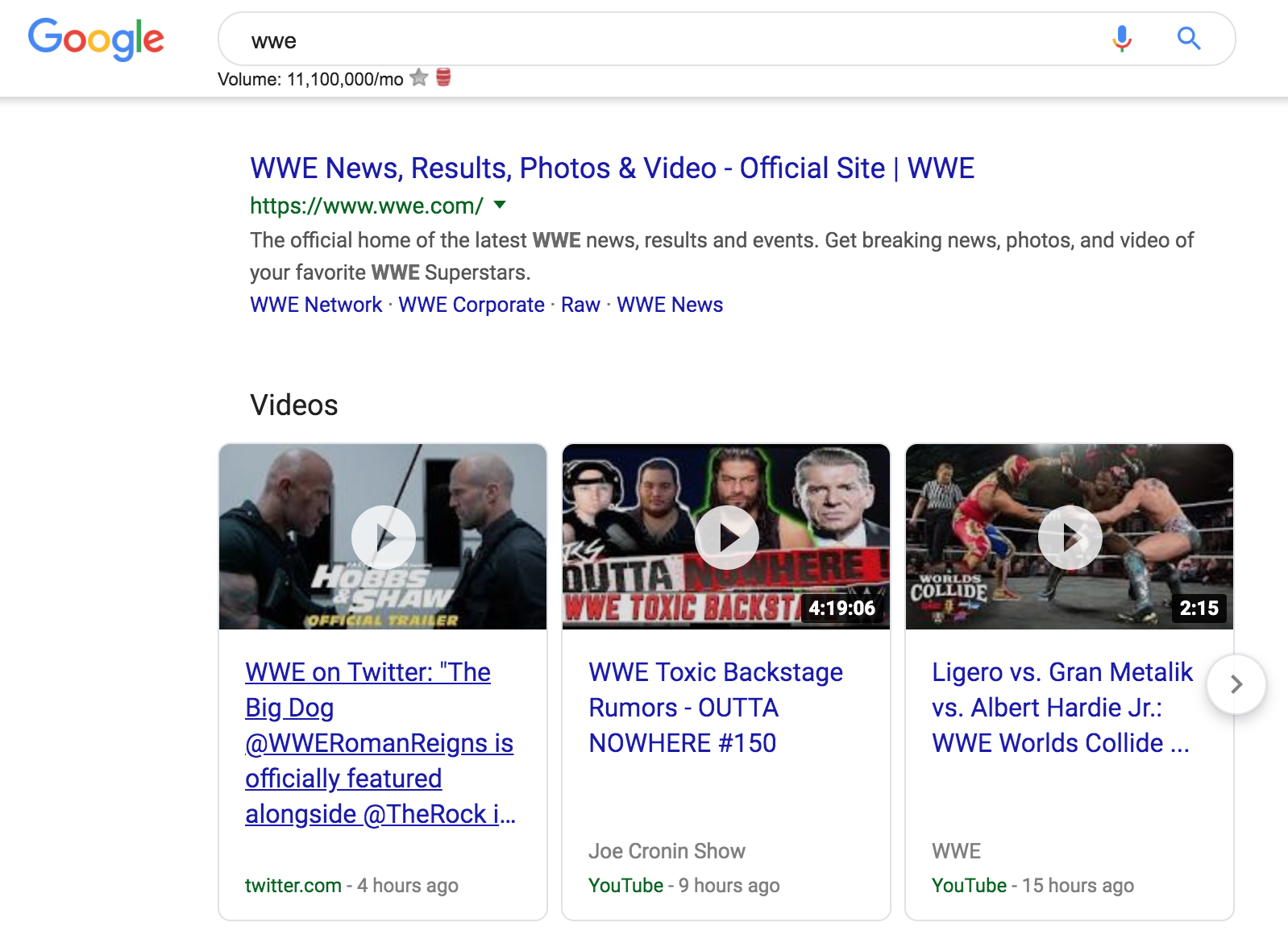Activate voice search microphone icon
1288x943 pixels.
1121,39
